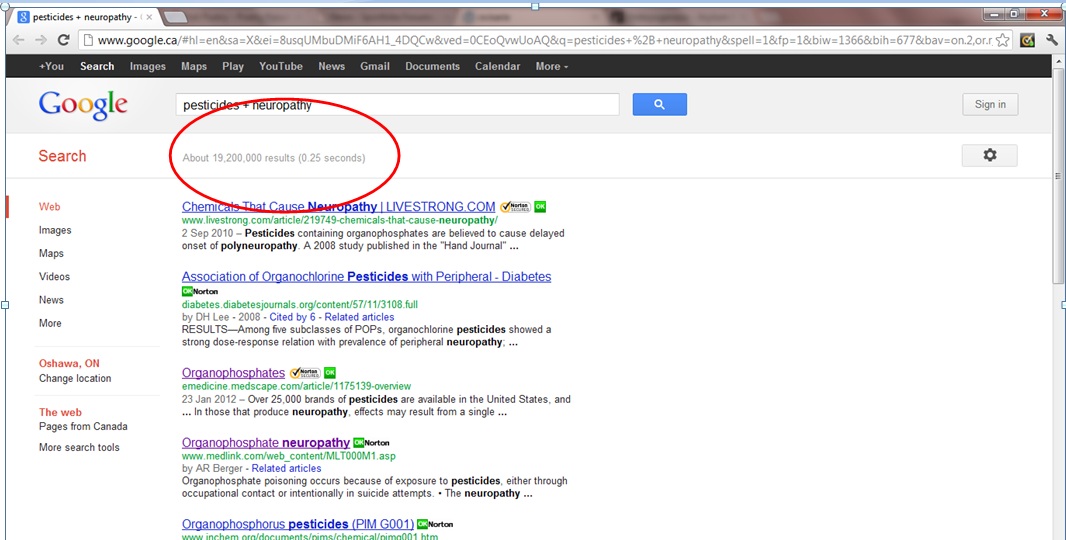Open Gmail from the black navigation bar
The height and width of the screenshot is (540, 1066).
coord(375,66)
